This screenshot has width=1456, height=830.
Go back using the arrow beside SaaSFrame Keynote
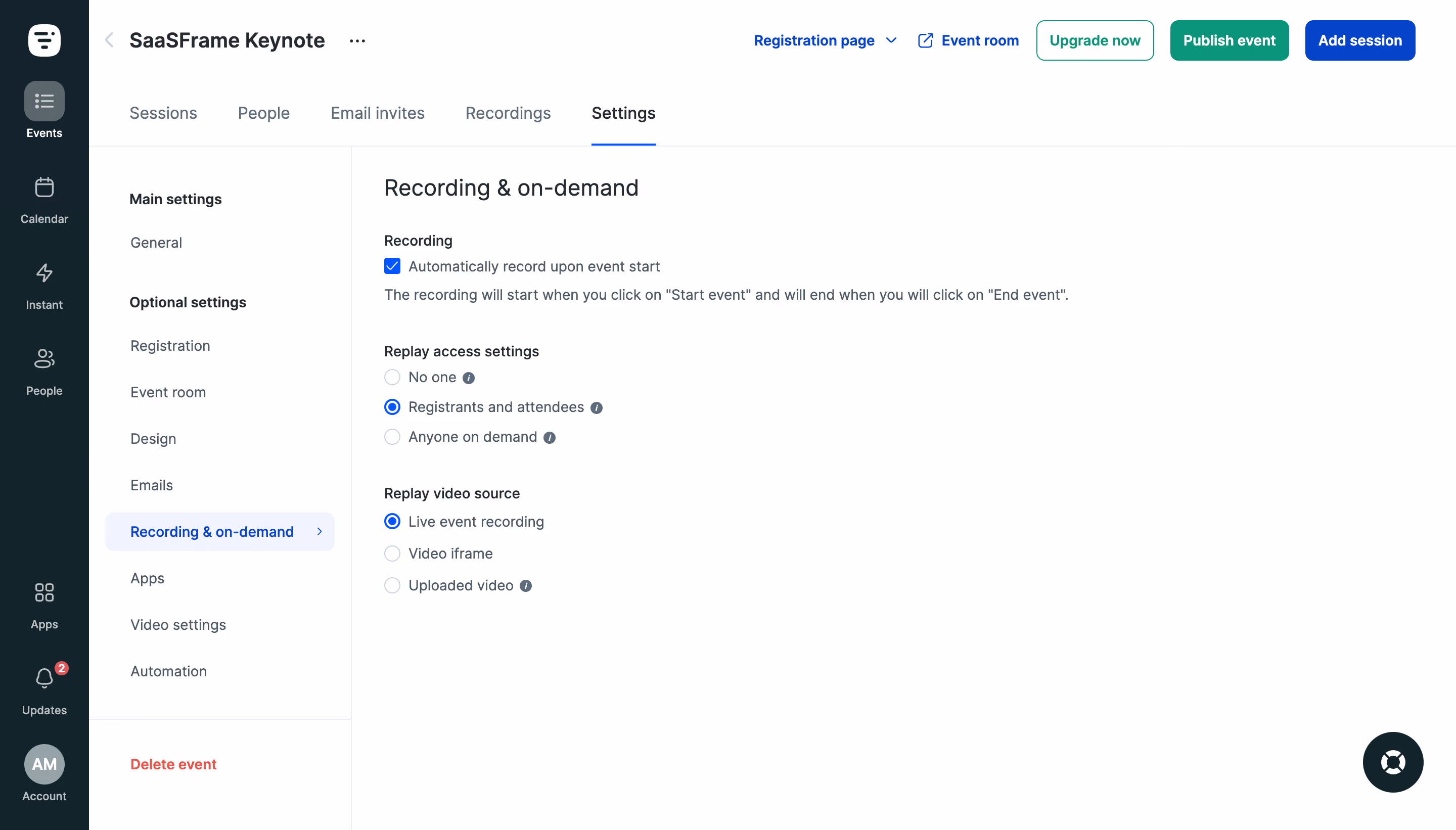[110, 40]
